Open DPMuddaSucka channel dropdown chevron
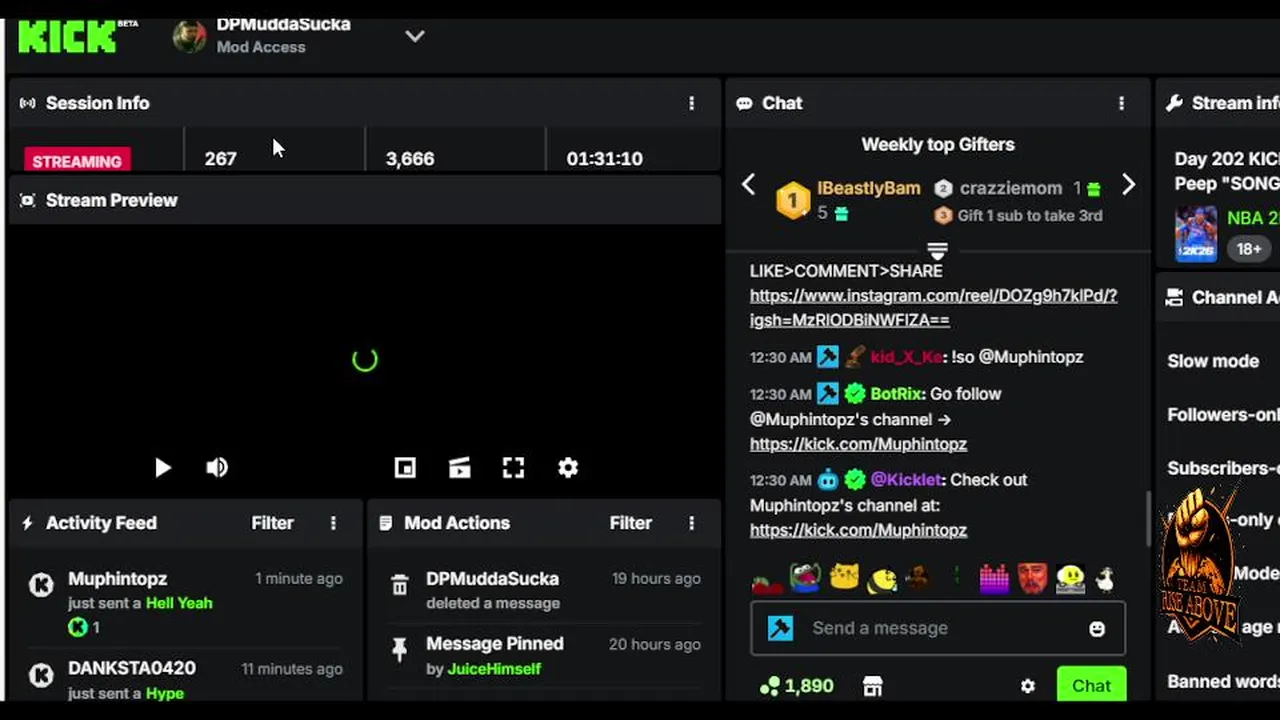Viewport: 1280px width, 720px height. coord(414,36)
